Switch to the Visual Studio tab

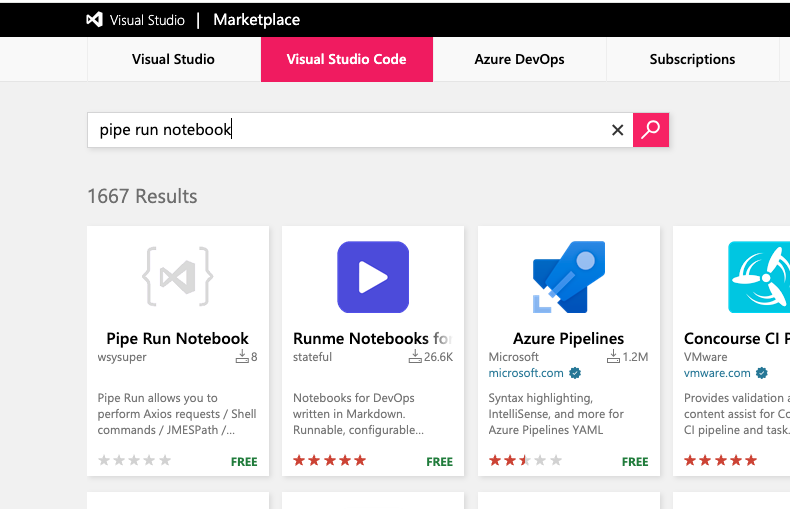click(173, 59)
